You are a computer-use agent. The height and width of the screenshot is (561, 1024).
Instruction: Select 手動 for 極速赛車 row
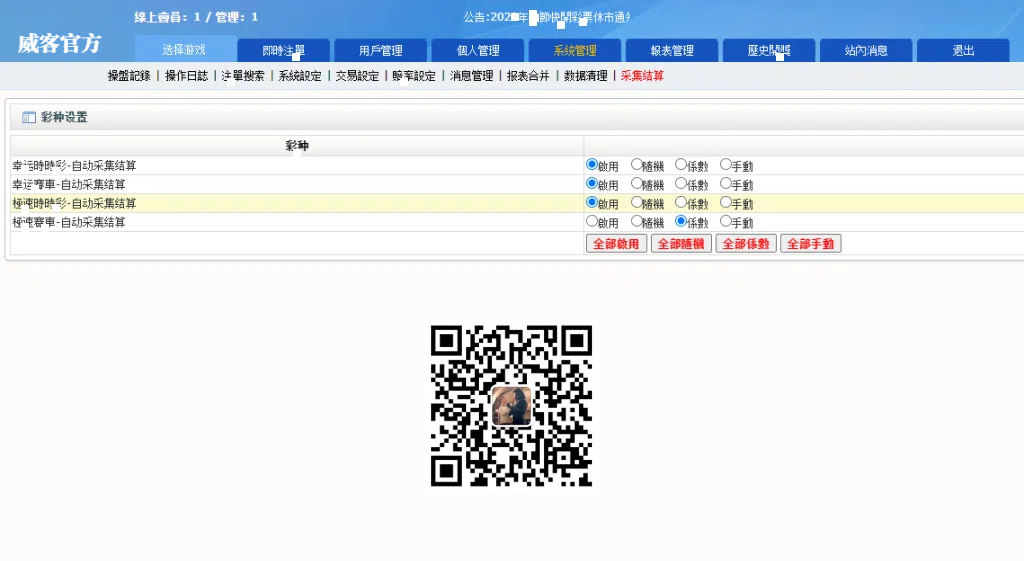[726, 221]
